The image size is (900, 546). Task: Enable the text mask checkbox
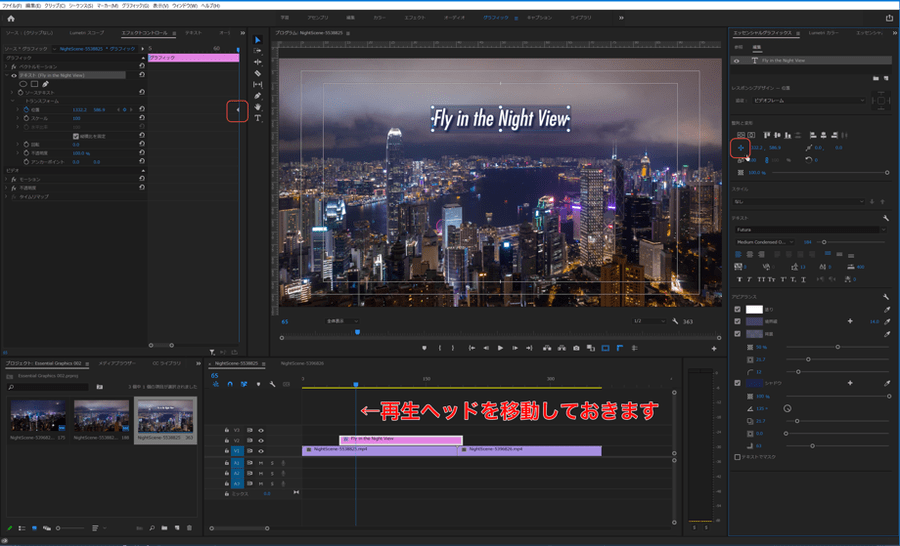coord(738,456)
